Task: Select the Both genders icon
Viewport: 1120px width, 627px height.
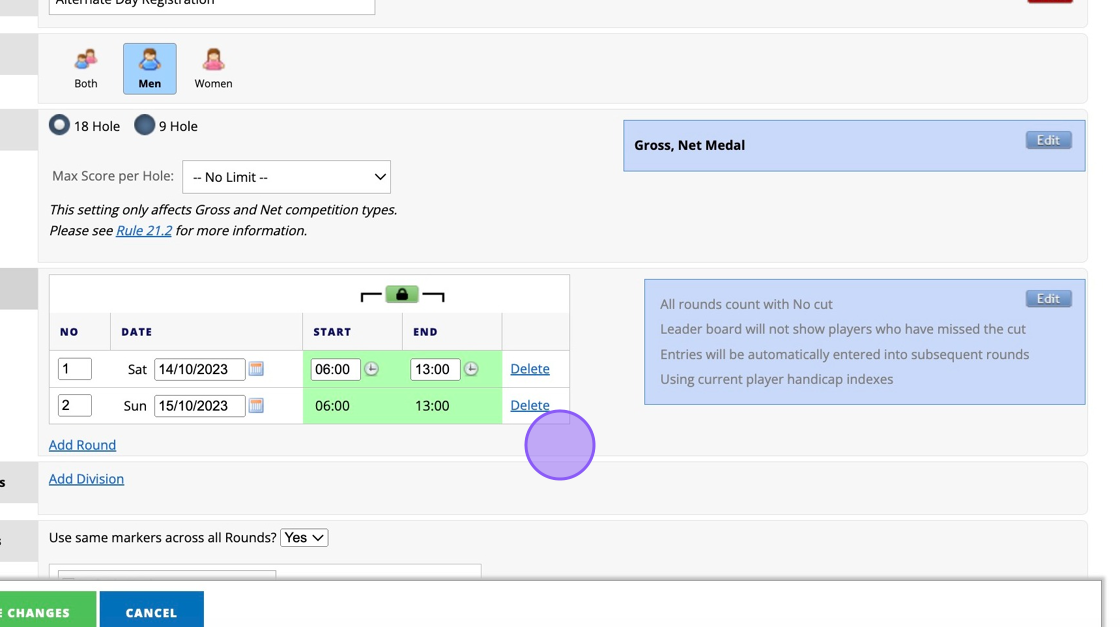Action: coord(86,69)
